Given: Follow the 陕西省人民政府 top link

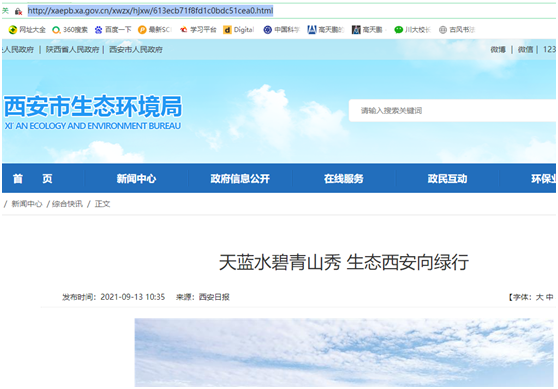Looking at the screenshot, I should pos(73,49).
